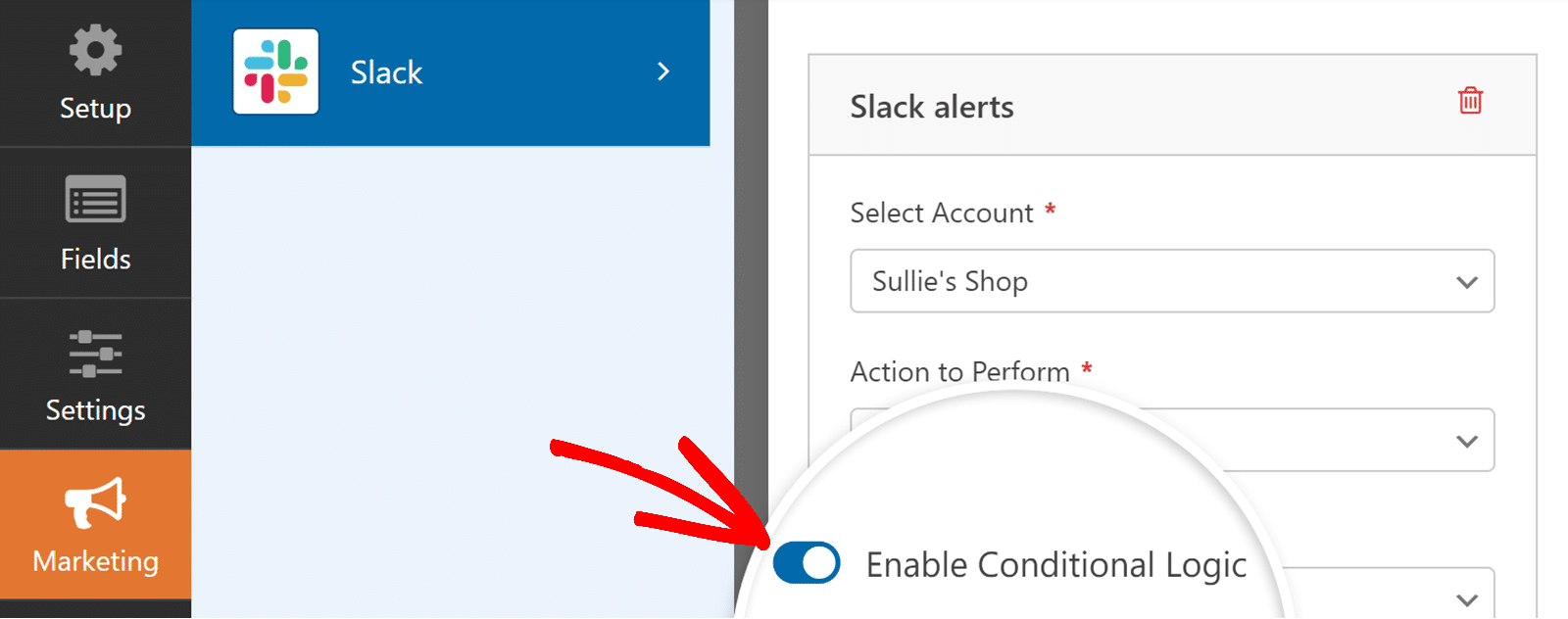Select the Setup gear icon
Viewport: 1568px width, 619px height.
(x=95, y=47)
